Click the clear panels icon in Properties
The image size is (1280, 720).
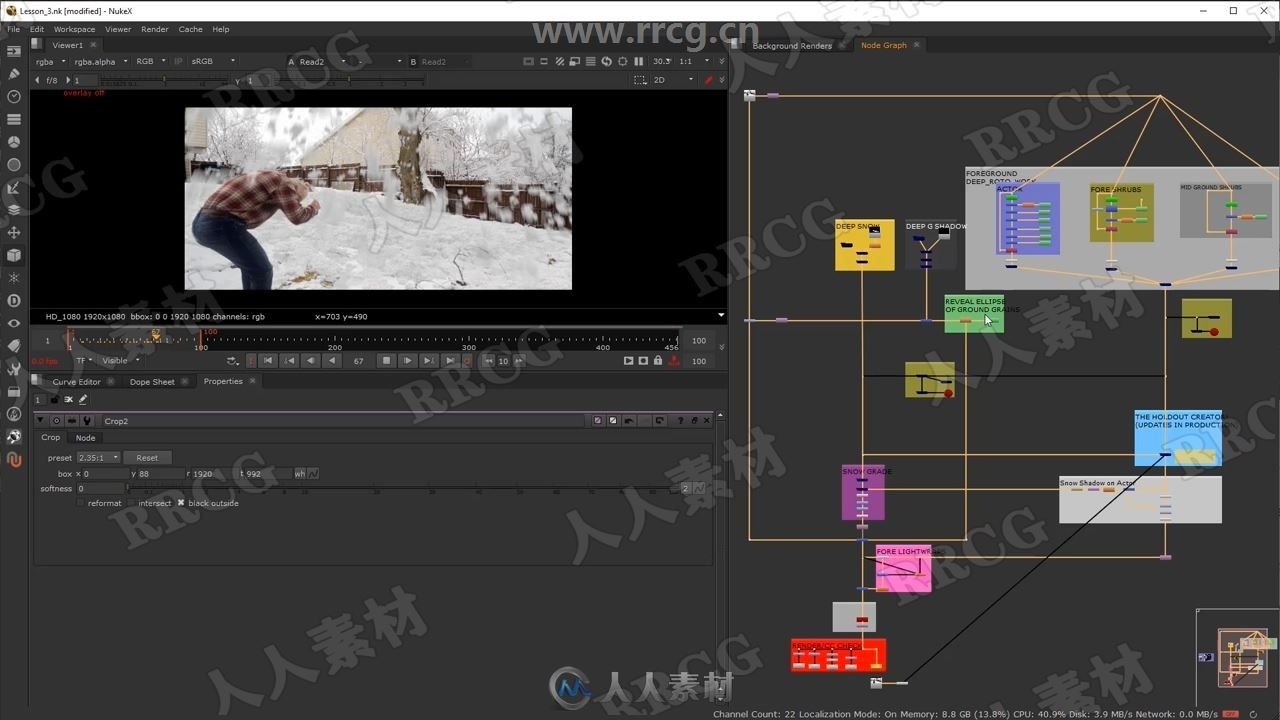(x=69, y=400)
